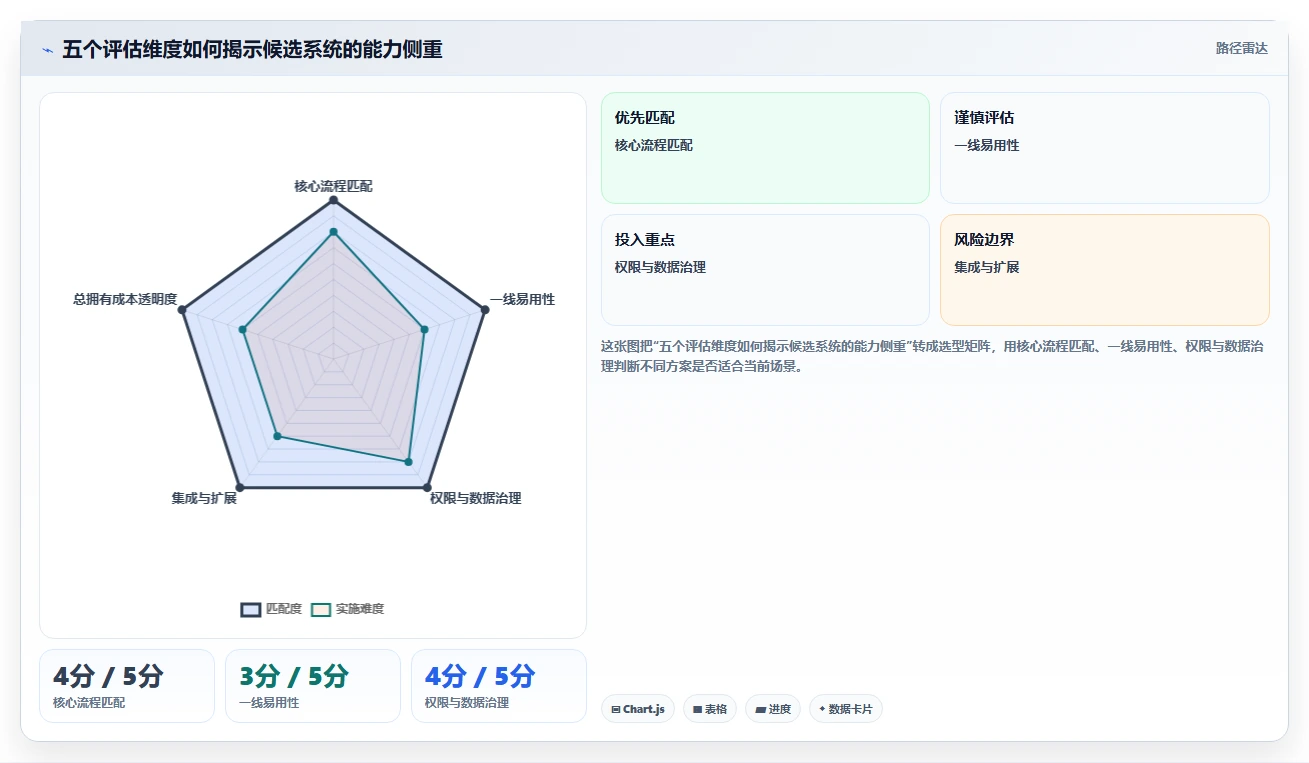1309x763 pixels.
Task: Click the 实施难度 legend label
Action: click(x=360, y=609)
